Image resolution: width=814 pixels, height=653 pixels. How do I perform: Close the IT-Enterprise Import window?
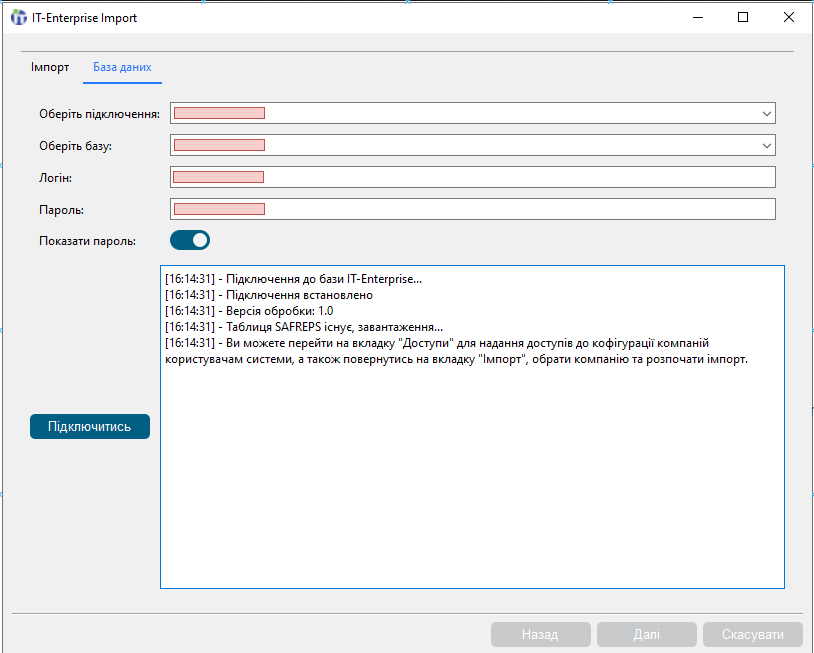pyautogui.click(x=789, y=18)
